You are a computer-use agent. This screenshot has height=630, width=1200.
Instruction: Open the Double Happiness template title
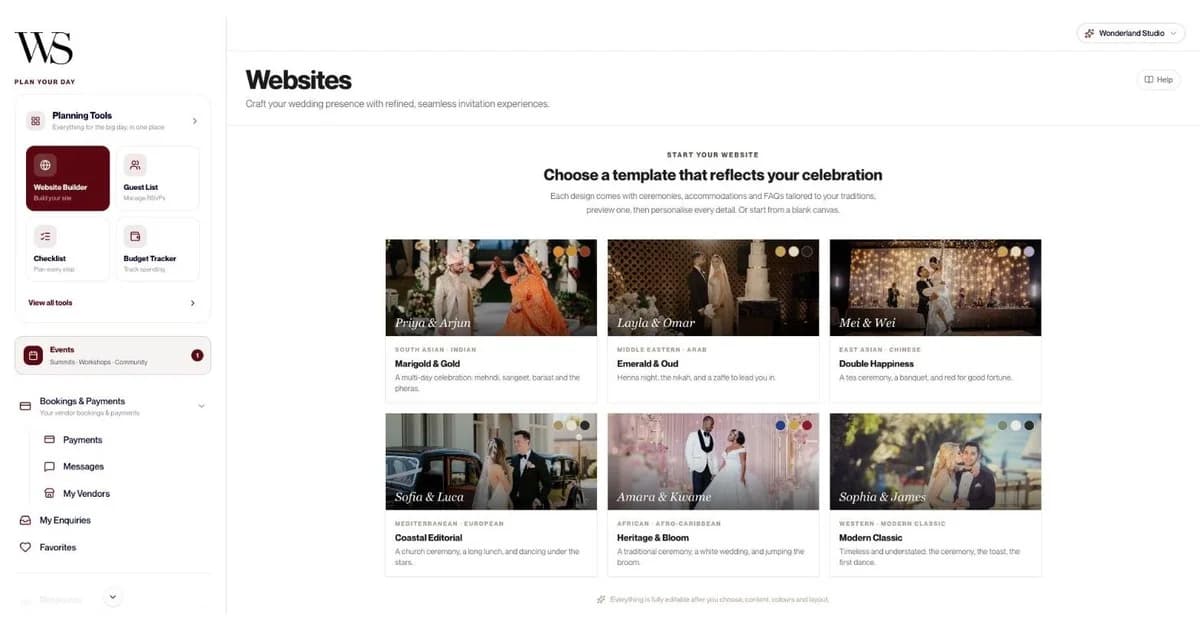(877, 364)
